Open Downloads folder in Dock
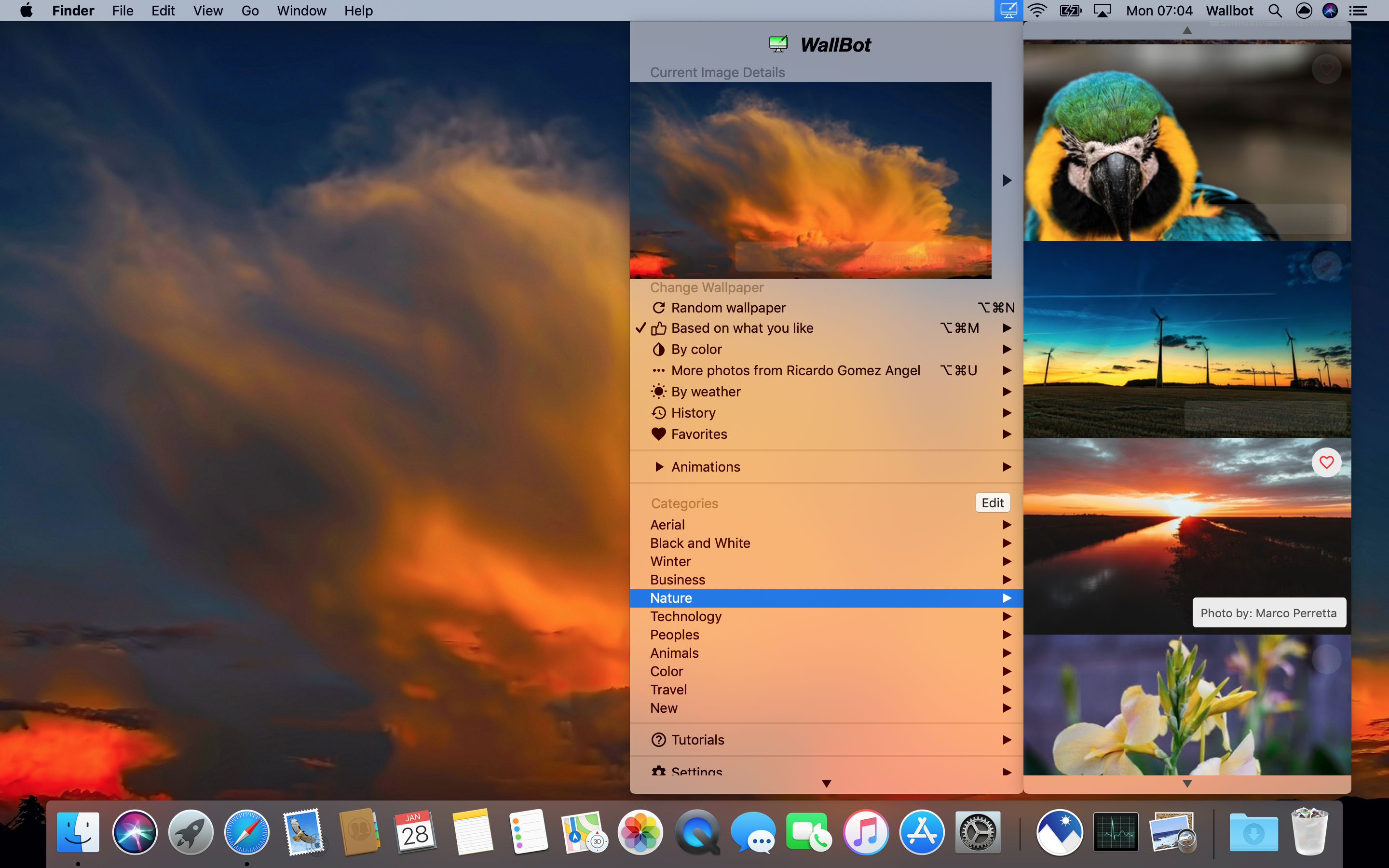Screen dimensions: 1389x868 pos(1253,832)
